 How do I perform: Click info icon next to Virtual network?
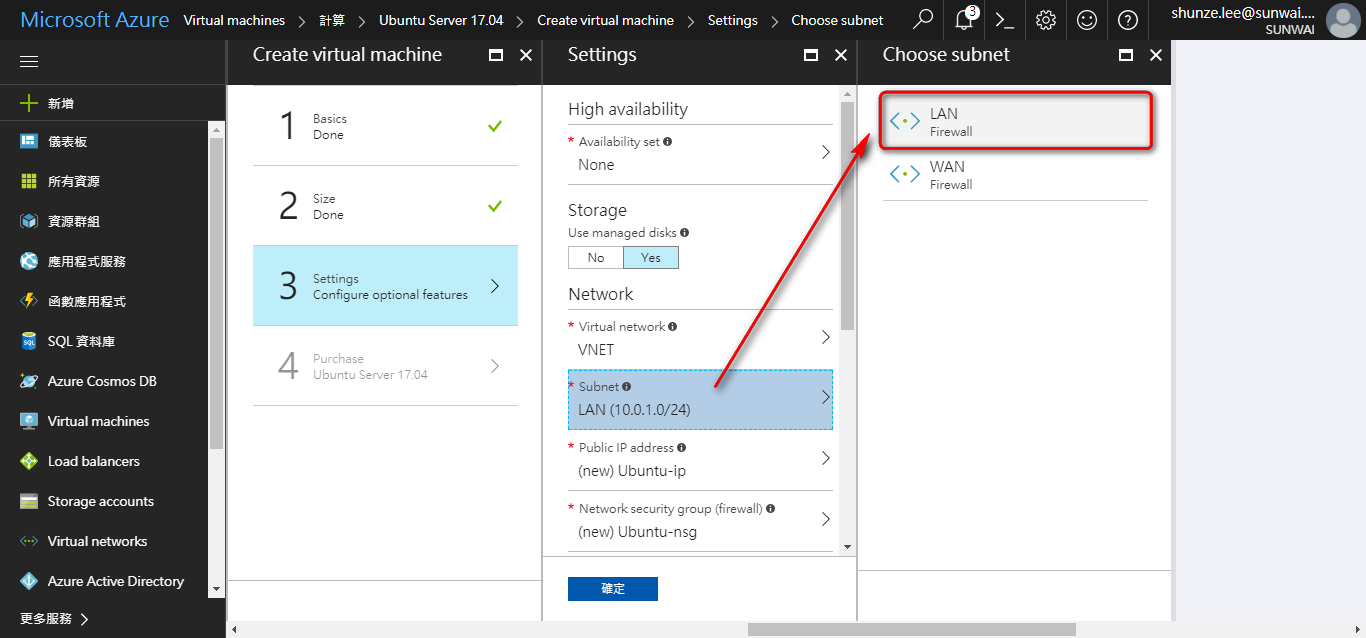[x=673, y=326]
